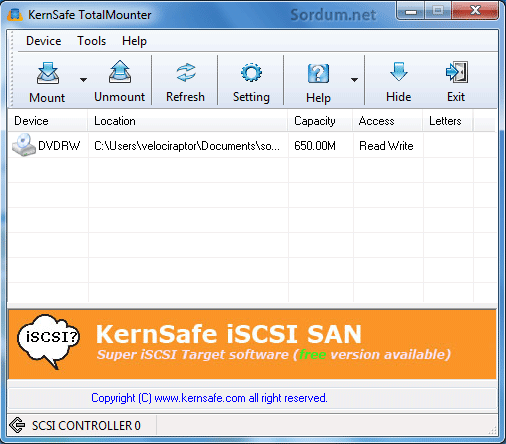Screen dimensions: 506x444
Task: Select the DVDRW device name
Action: [x=59, y=146]
